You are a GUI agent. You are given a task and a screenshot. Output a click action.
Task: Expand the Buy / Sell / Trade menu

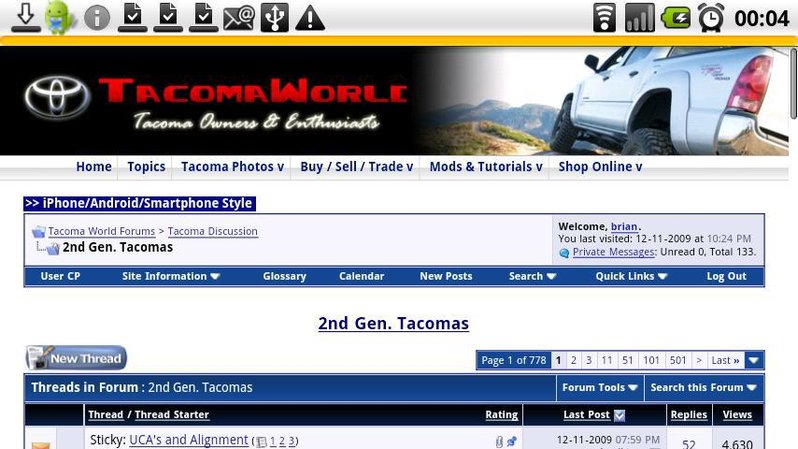tap(356, 167)
